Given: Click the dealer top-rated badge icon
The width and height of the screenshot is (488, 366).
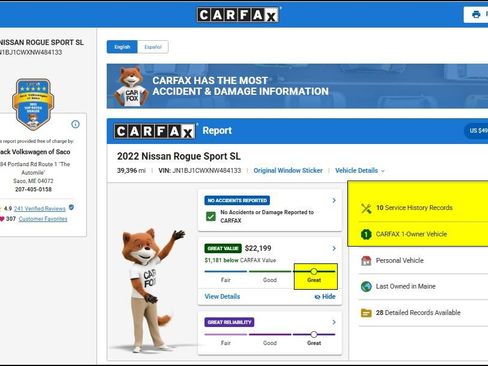Looking at the screenshot, I should [x=33, y=104].
